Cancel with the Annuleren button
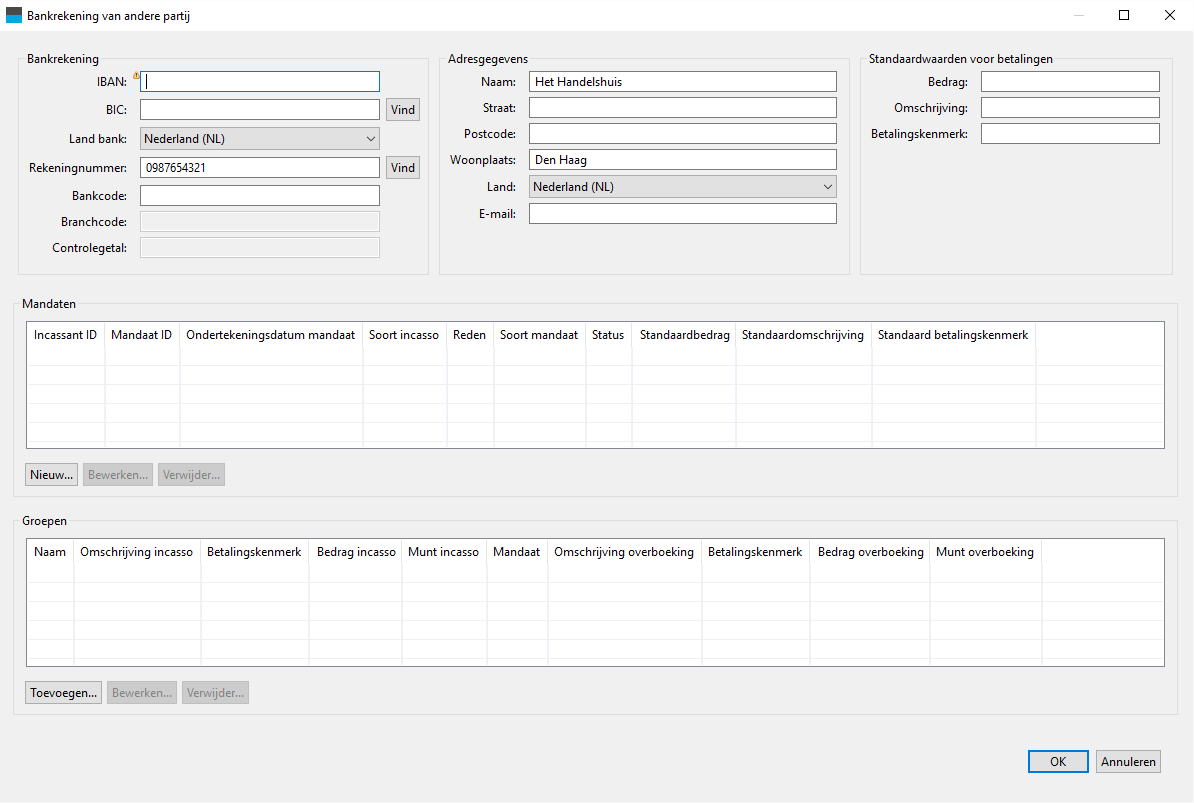This screenshot has width=1194, height=803. tap(1128, 762)
